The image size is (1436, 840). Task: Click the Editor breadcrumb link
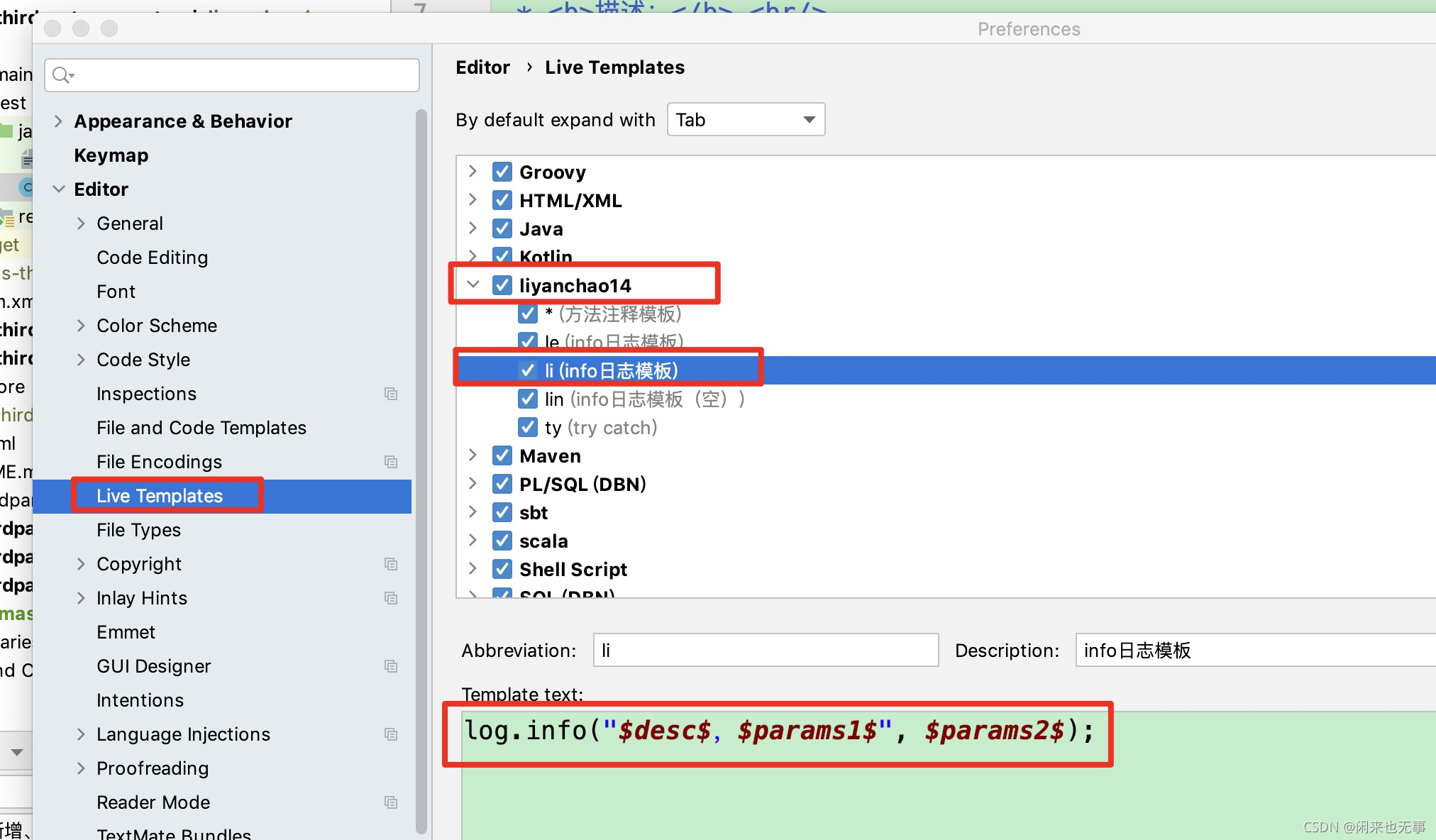pos(482,67)
